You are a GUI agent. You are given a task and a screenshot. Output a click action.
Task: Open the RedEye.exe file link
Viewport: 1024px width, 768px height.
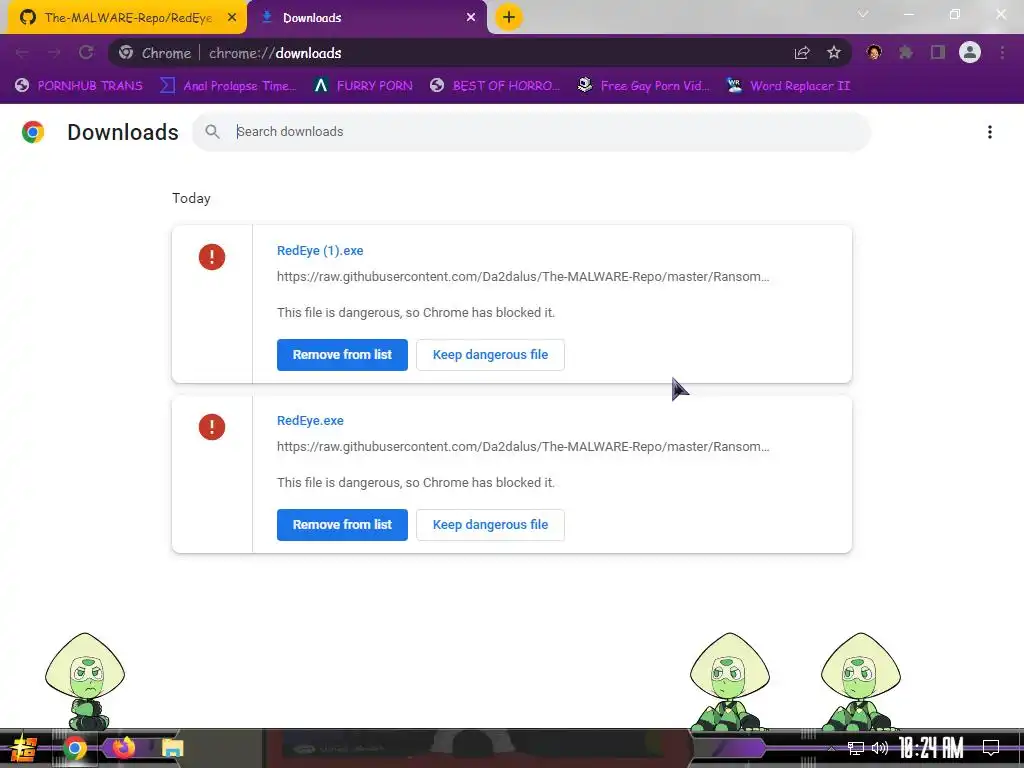tap(310, 421)
